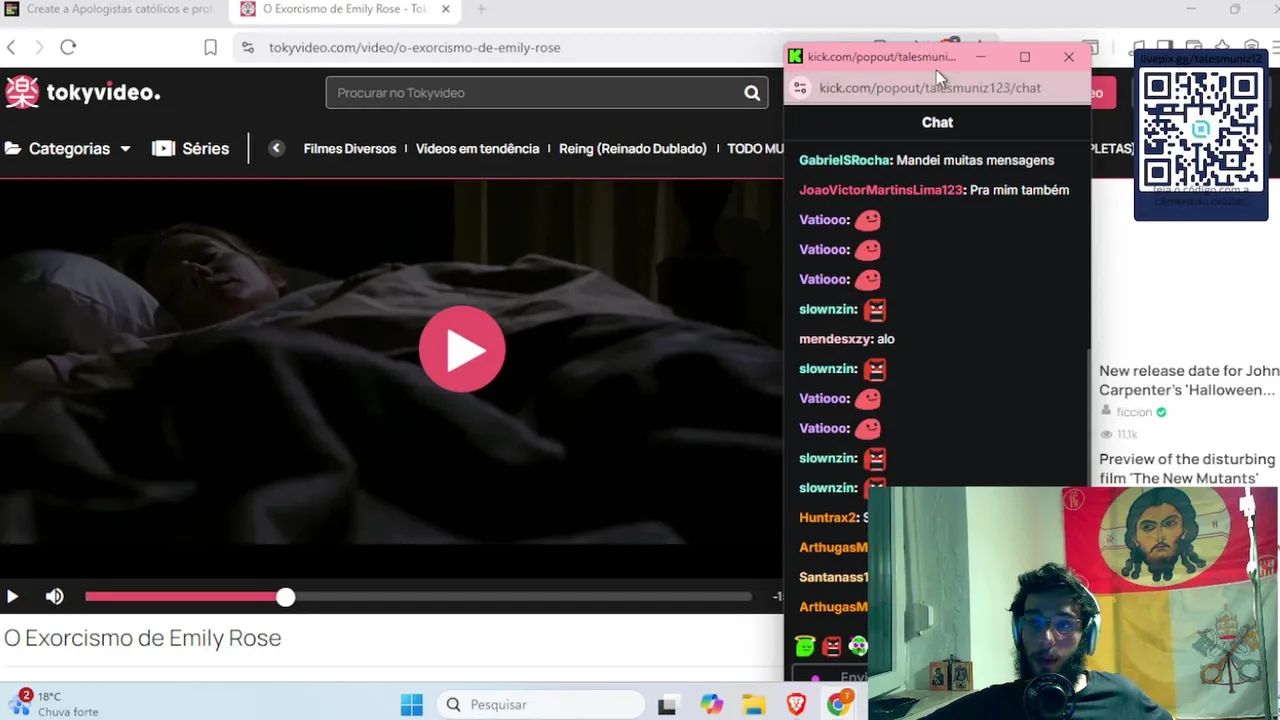
Task: Open Chrome from the taskbar
Action: click(x=838, y=705)
